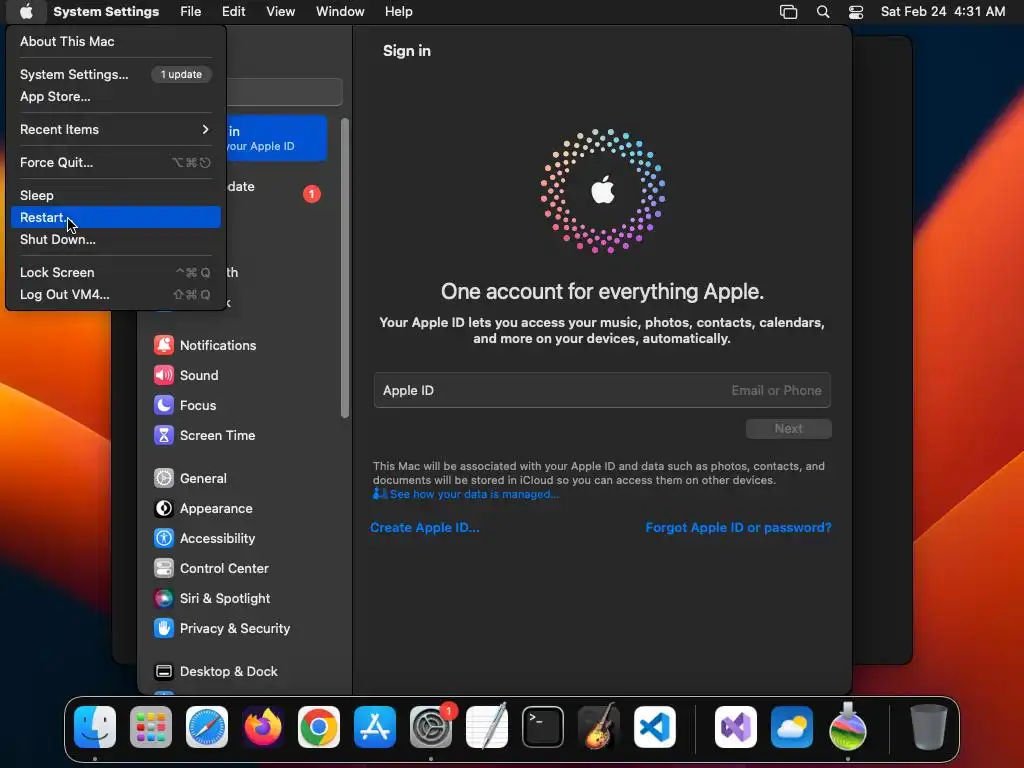Open the Window menu
Image resolution: width=1024 pixels, height=768 pixels.
(340, 12)
